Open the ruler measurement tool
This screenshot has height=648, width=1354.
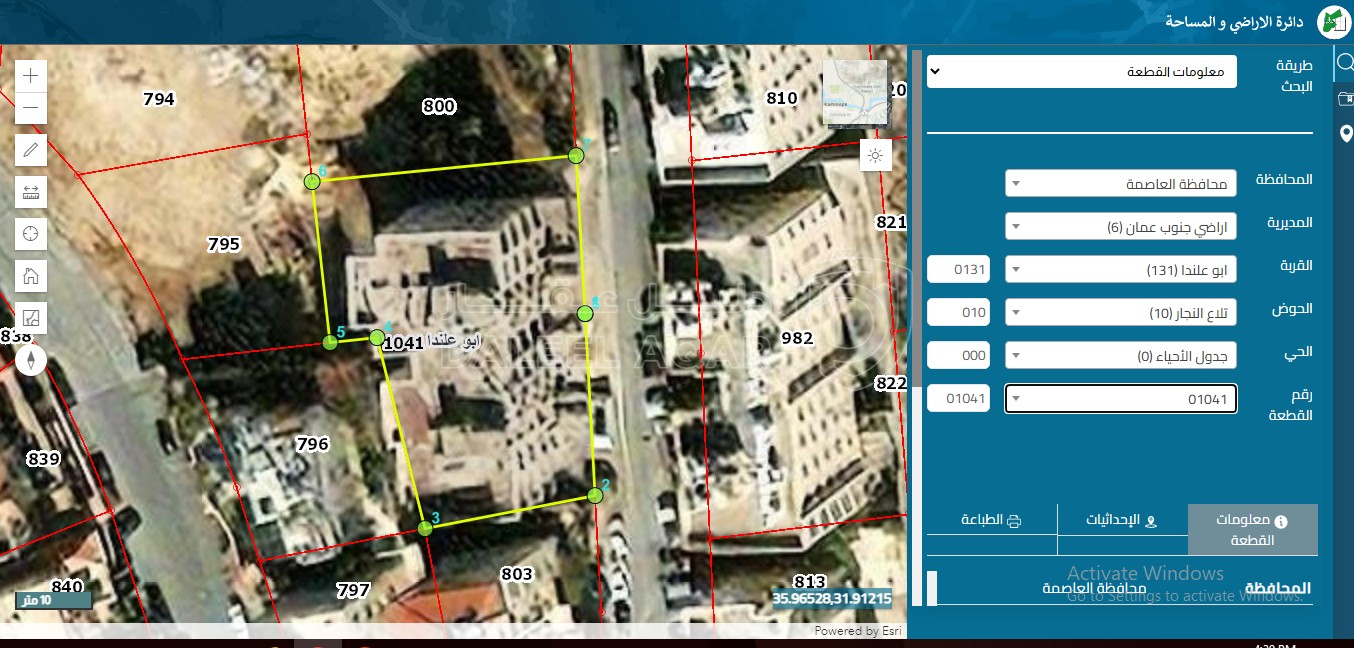point(31,192)
